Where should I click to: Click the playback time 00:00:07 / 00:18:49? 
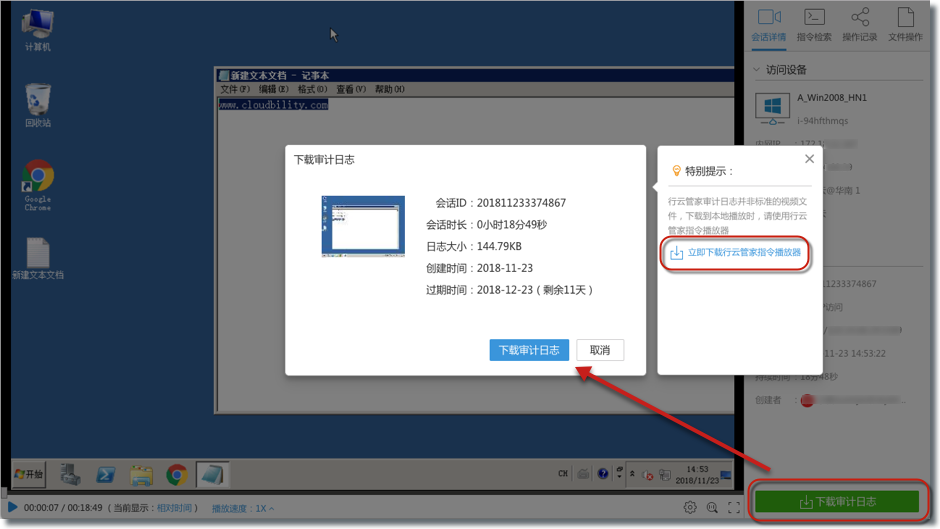[x=63, y=508]
